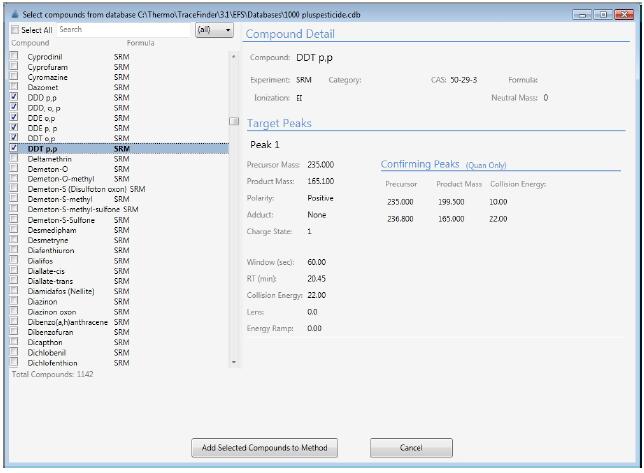
Task: Uncheck the DDT o,p checkbox
Action: pos(13,138)
